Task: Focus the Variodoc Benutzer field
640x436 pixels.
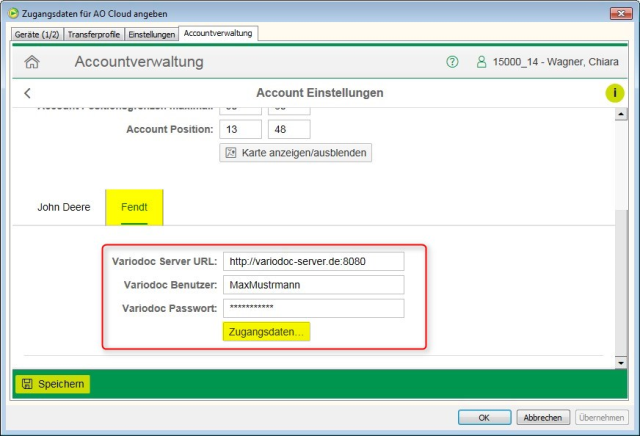Action: click(313, 285)
